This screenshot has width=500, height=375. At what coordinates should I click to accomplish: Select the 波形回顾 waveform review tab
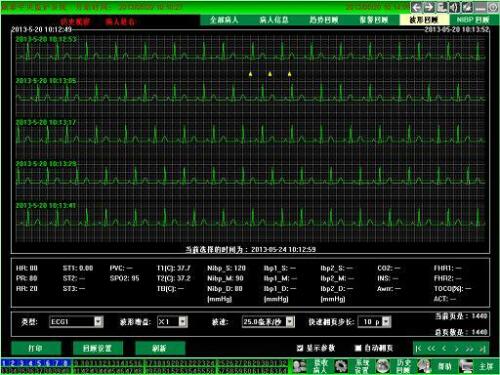(x=424, y=20)
